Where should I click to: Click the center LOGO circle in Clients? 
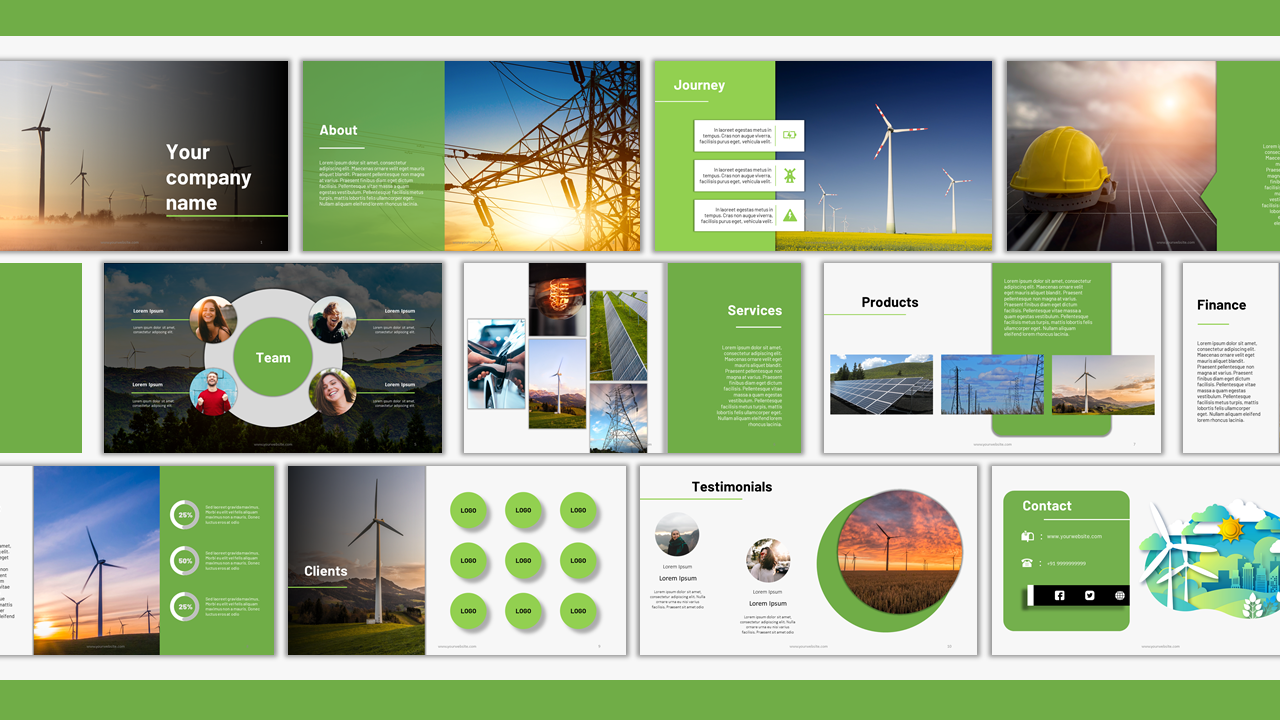pos(523,561)
